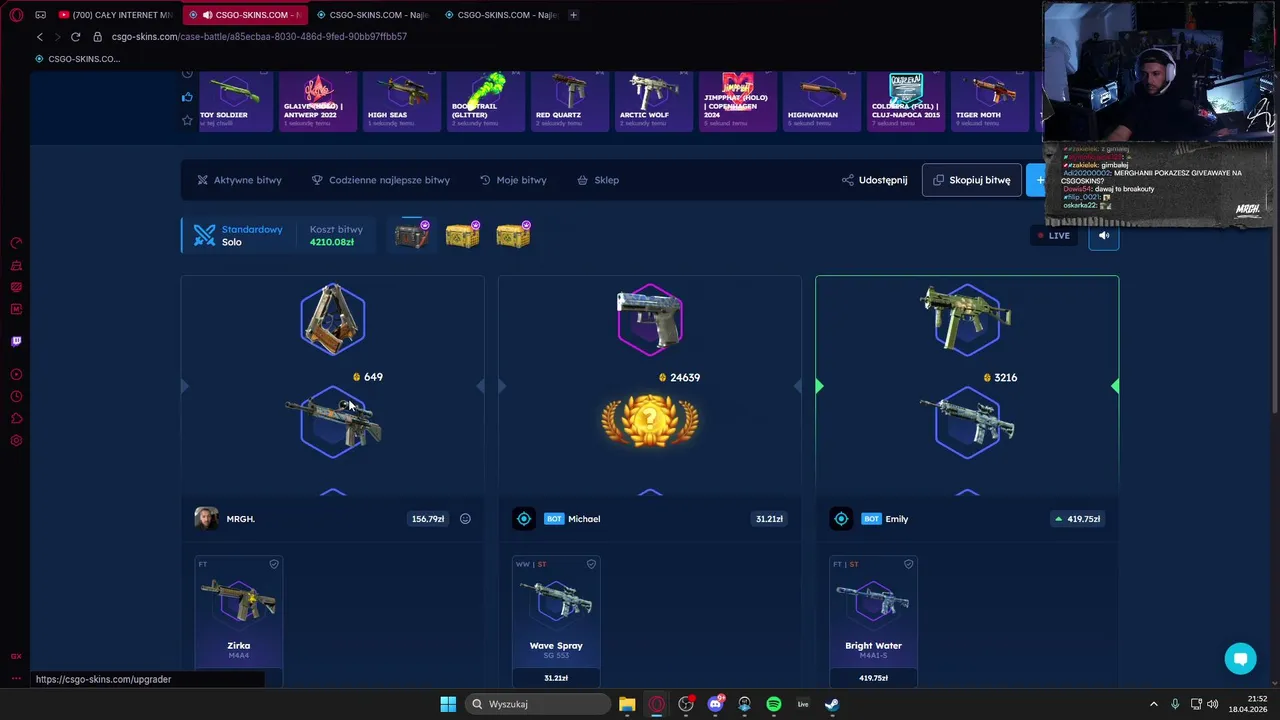Click the GX icon in Opera sidebar
Image resolution: width=1280 pixels, height=720 pixels.
[16, 656]
